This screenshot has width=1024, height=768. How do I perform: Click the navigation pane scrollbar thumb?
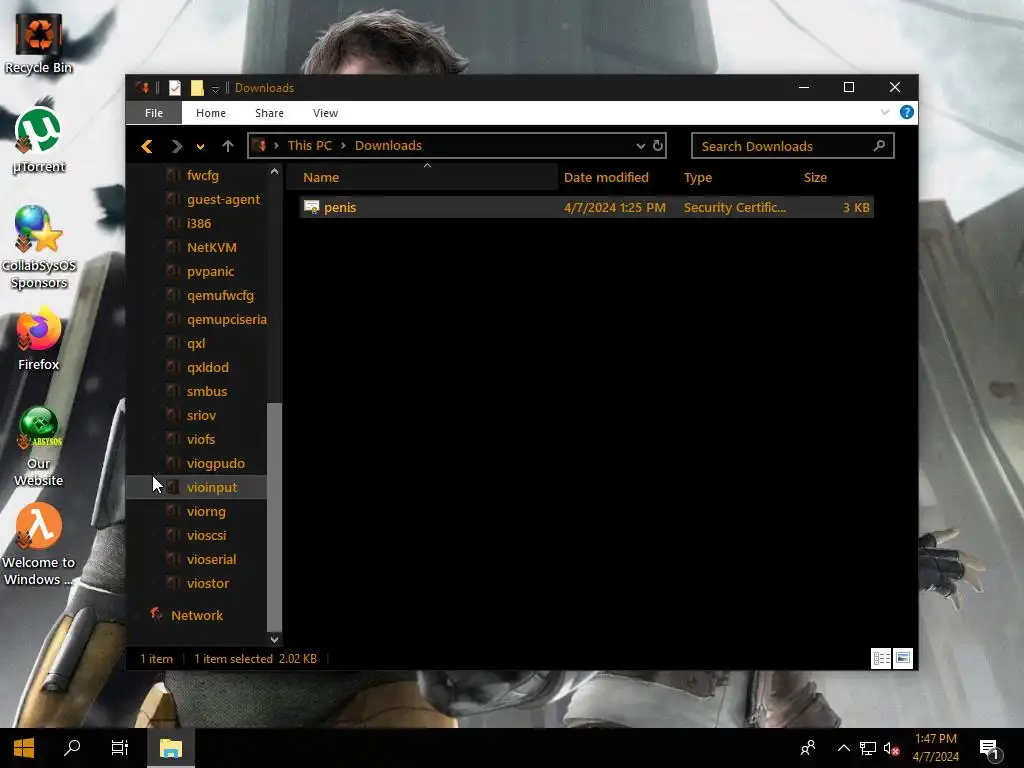pos(274,517)
